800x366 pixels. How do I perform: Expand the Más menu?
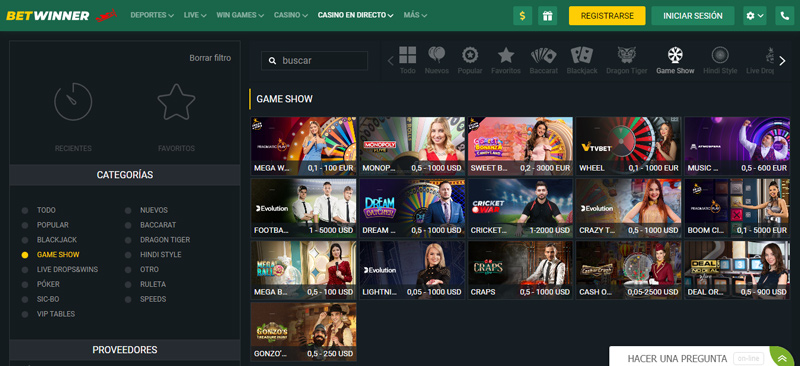click(415, 15)
